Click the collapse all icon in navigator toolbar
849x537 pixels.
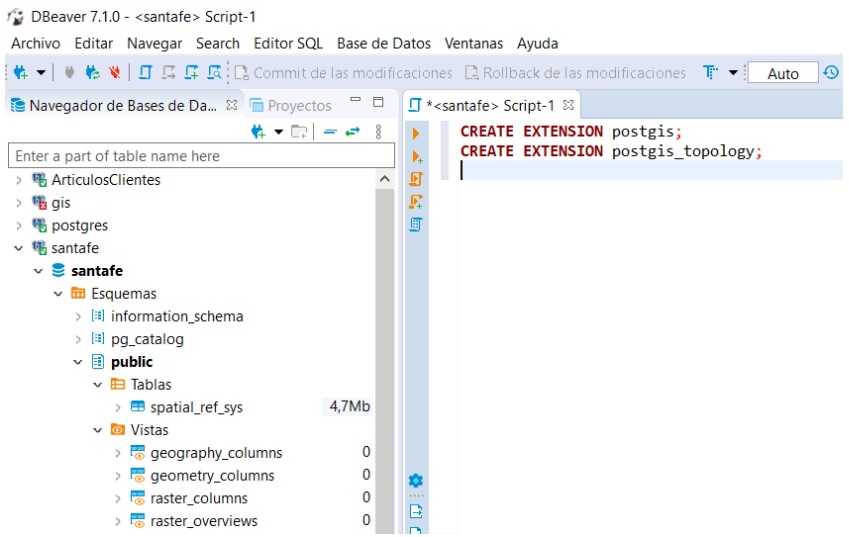tap(330, 132)
